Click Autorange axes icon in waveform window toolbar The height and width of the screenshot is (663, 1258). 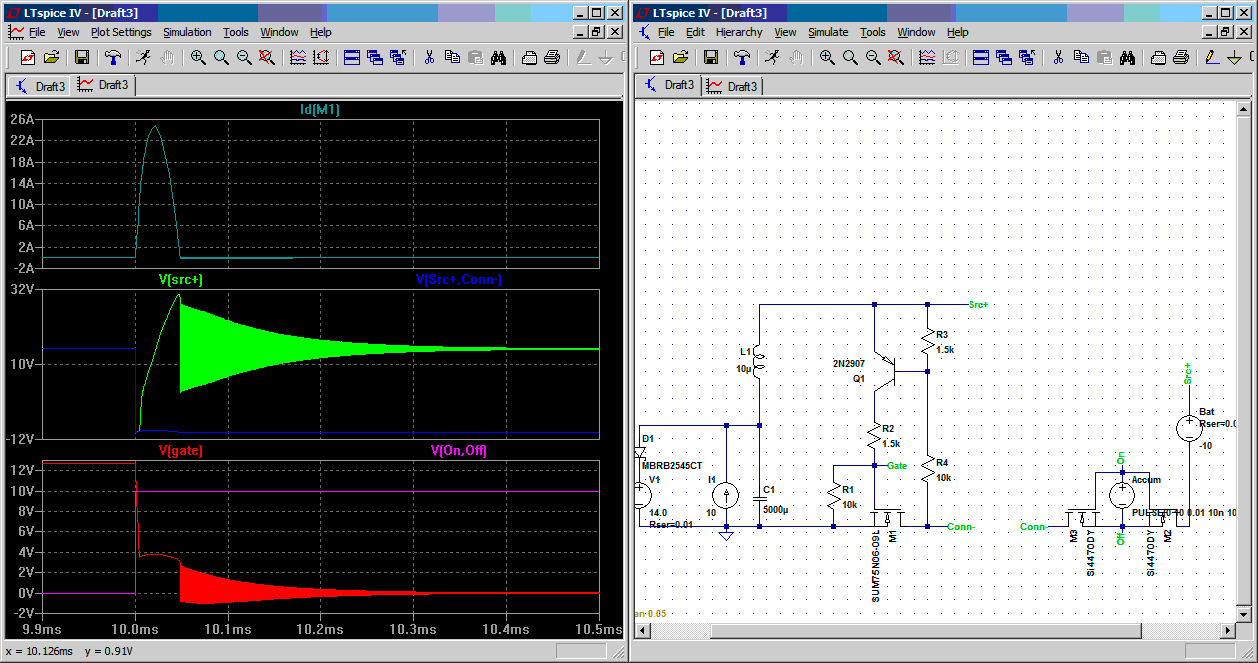(320, 57)
